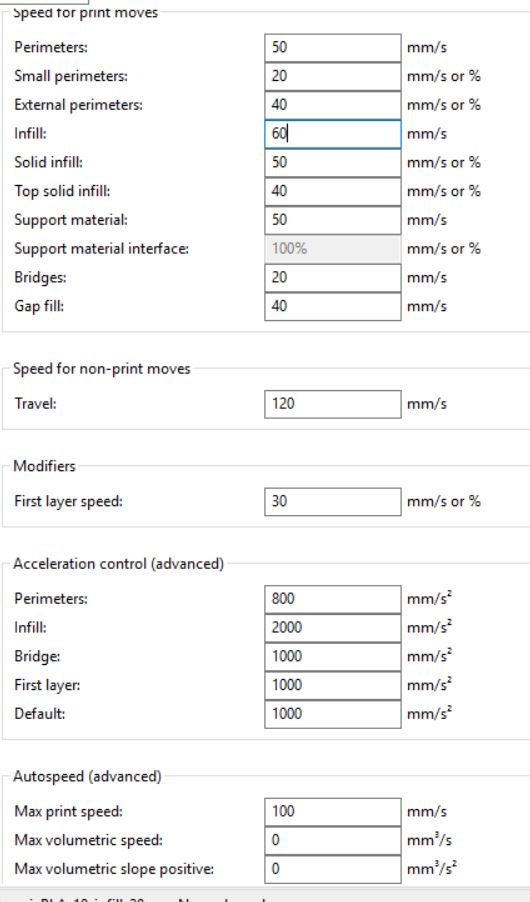This screenshot has width=530, height=902.
Task: Select the Small perimeters speed field
Action: point(333,77)
